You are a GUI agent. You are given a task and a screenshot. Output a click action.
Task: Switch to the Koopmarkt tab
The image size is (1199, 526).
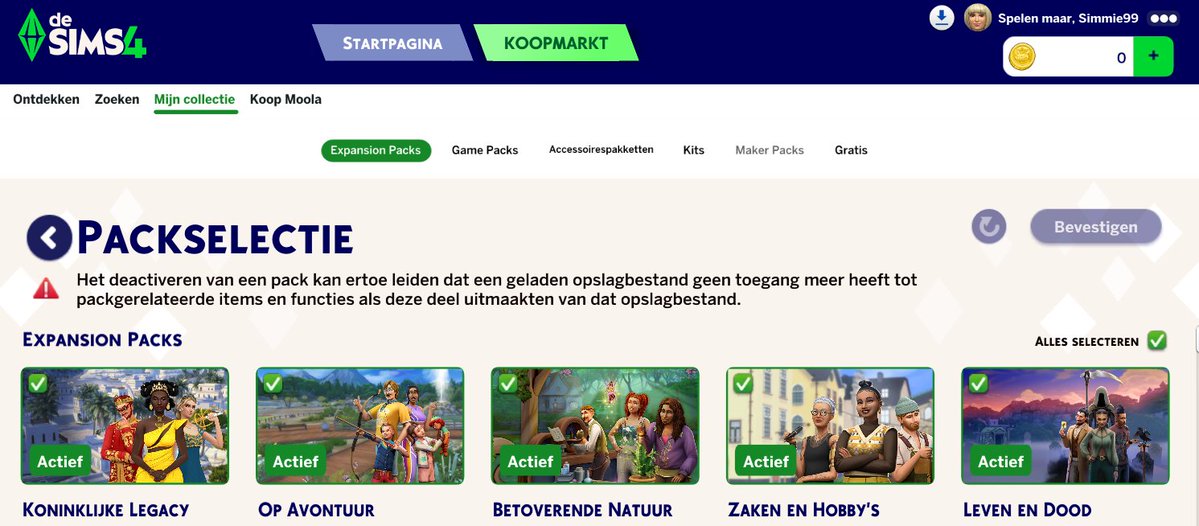click(x=556, y=43)
